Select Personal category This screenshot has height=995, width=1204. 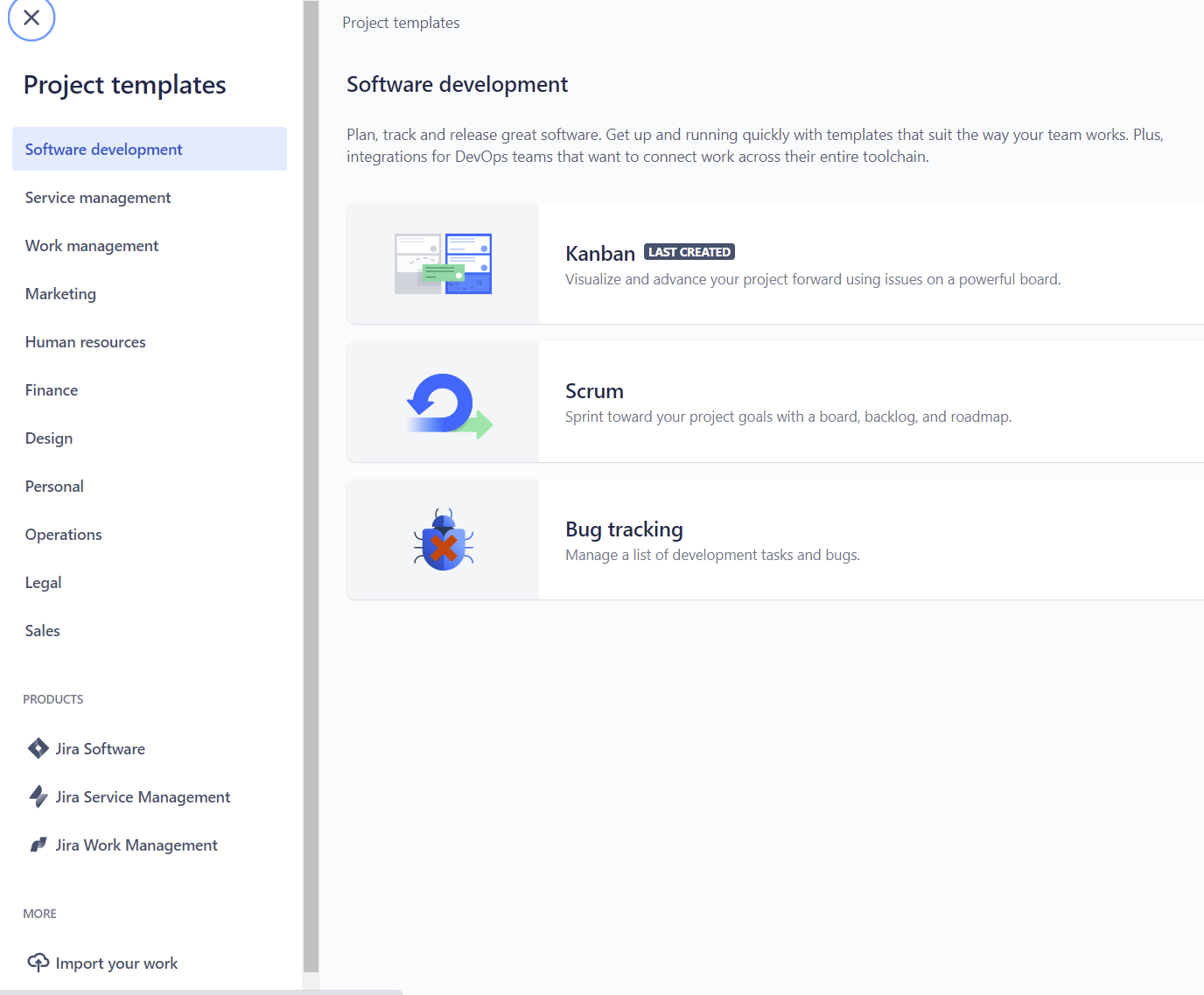click(x=150, y=486)
